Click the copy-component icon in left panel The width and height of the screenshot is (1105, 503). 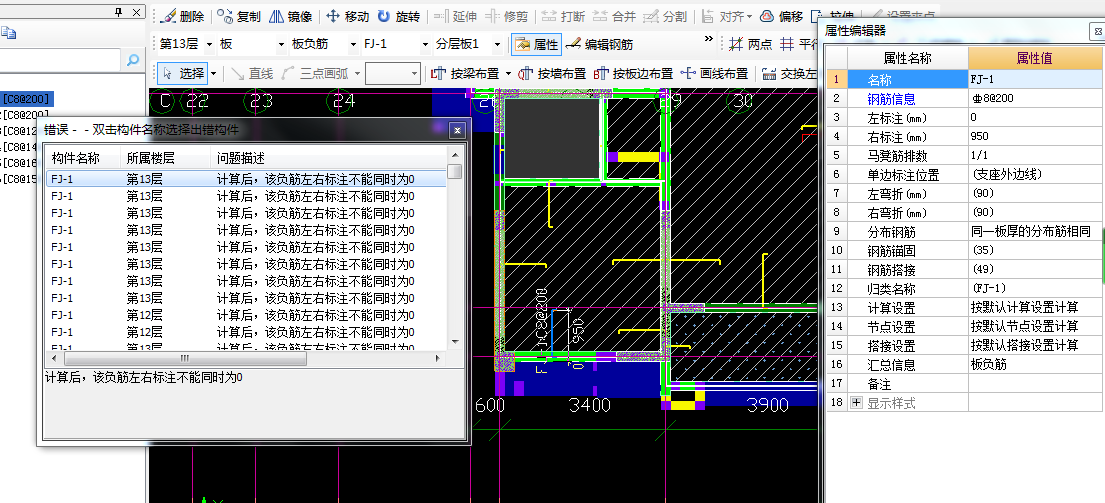[8, 32]
